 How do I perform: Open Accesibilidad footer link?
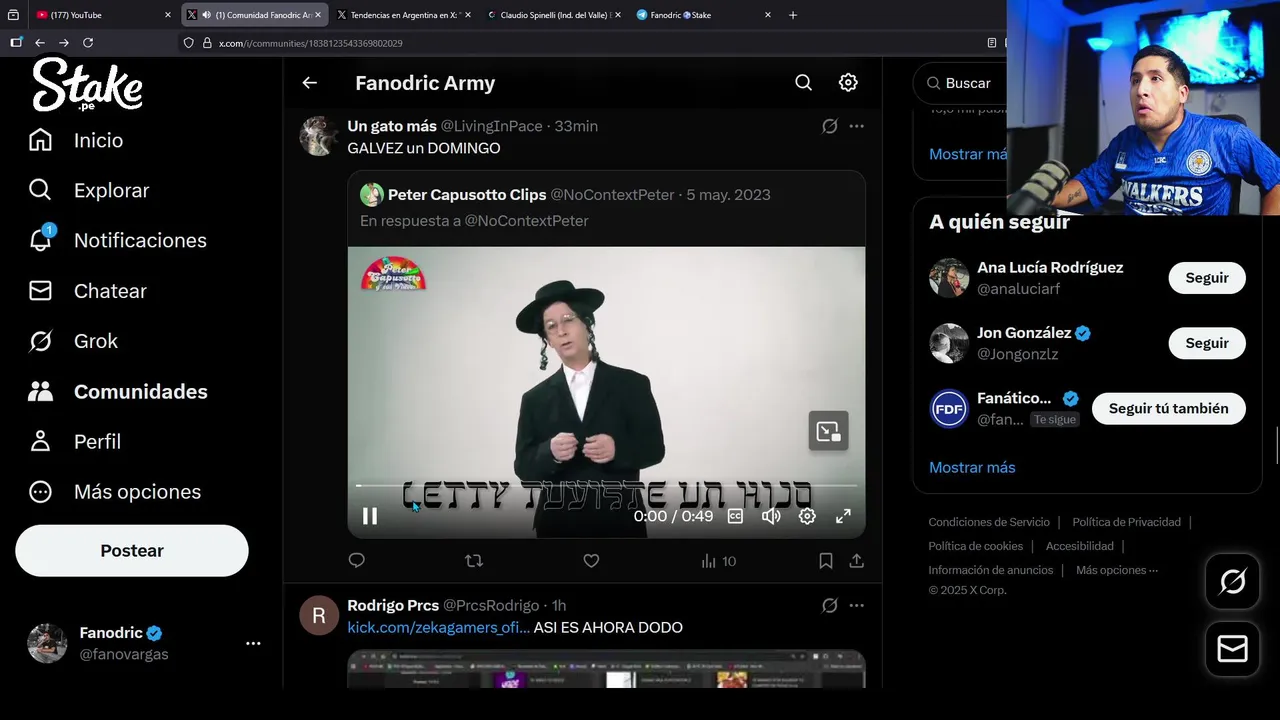[x=1079, y=546]
